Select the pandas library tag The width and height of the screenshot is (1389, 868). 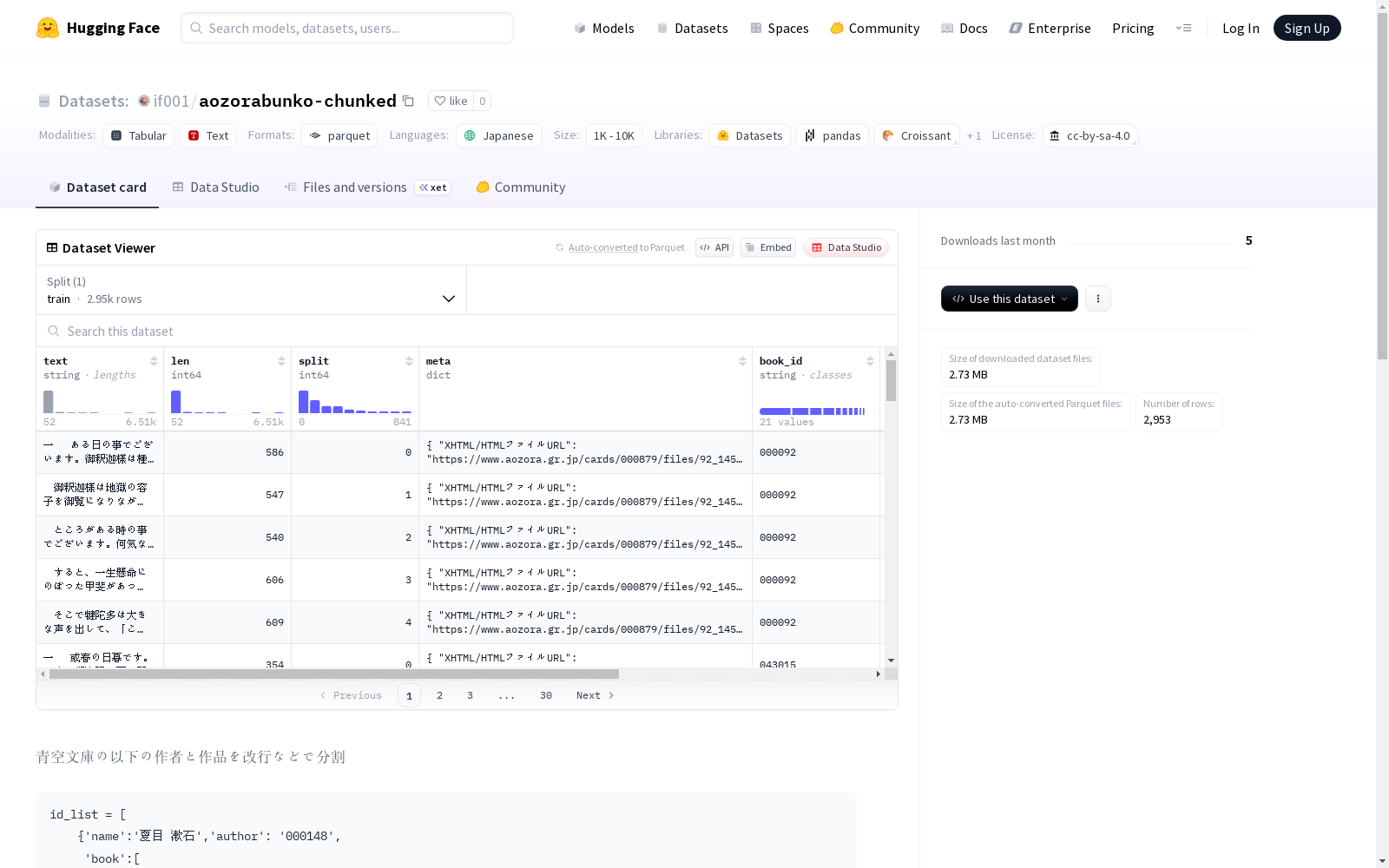pos(833,135)
